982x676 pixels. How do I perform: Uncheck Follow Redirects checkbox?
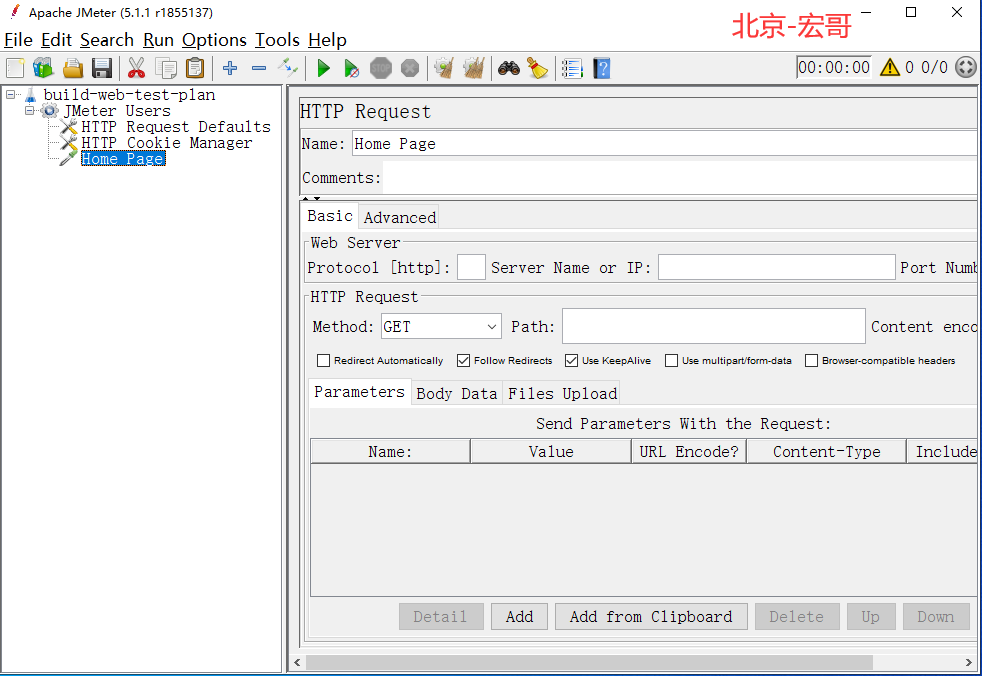click(463, 360)
